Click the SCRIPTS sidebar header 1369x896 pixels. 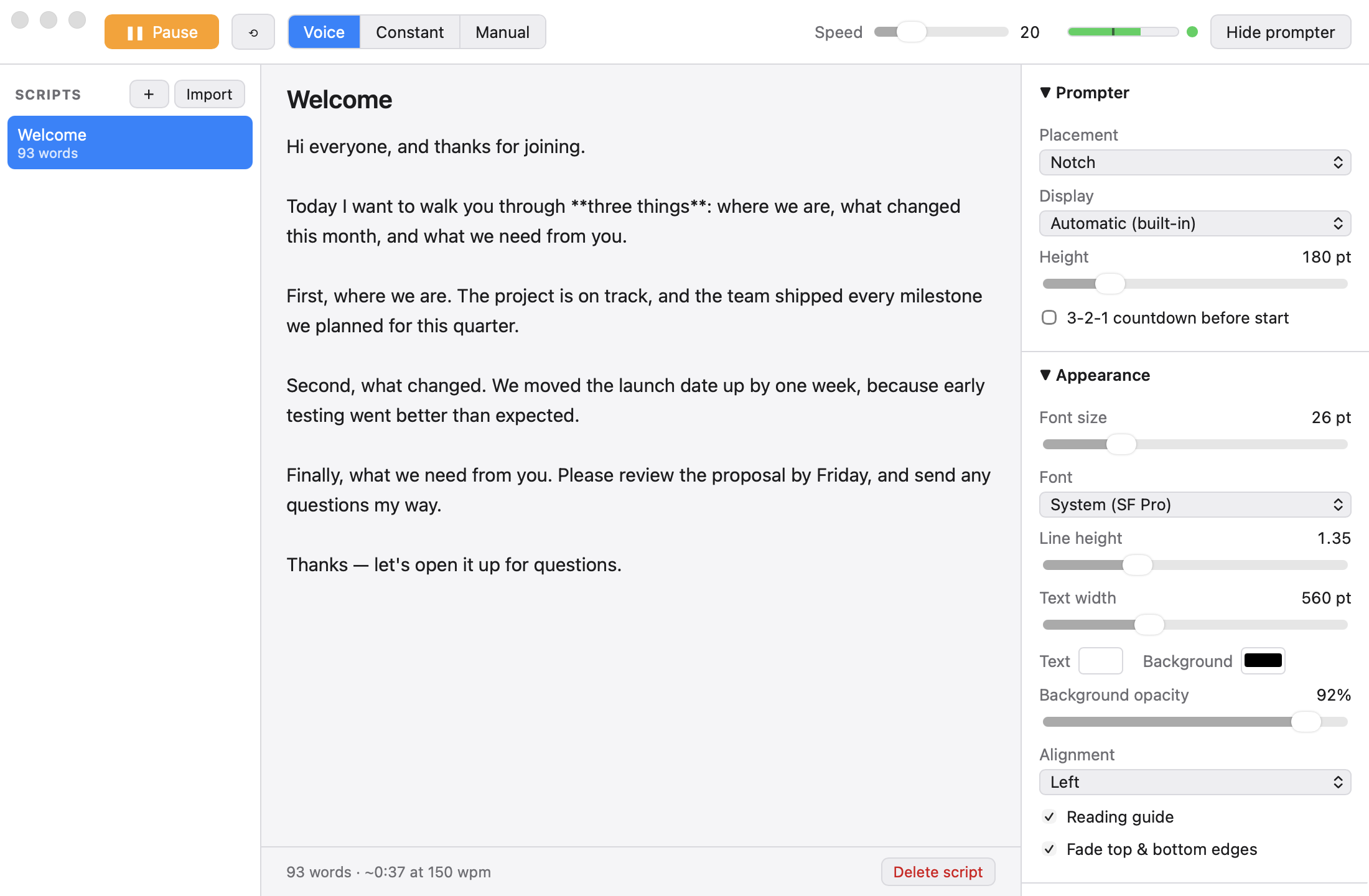pos(48,95)
